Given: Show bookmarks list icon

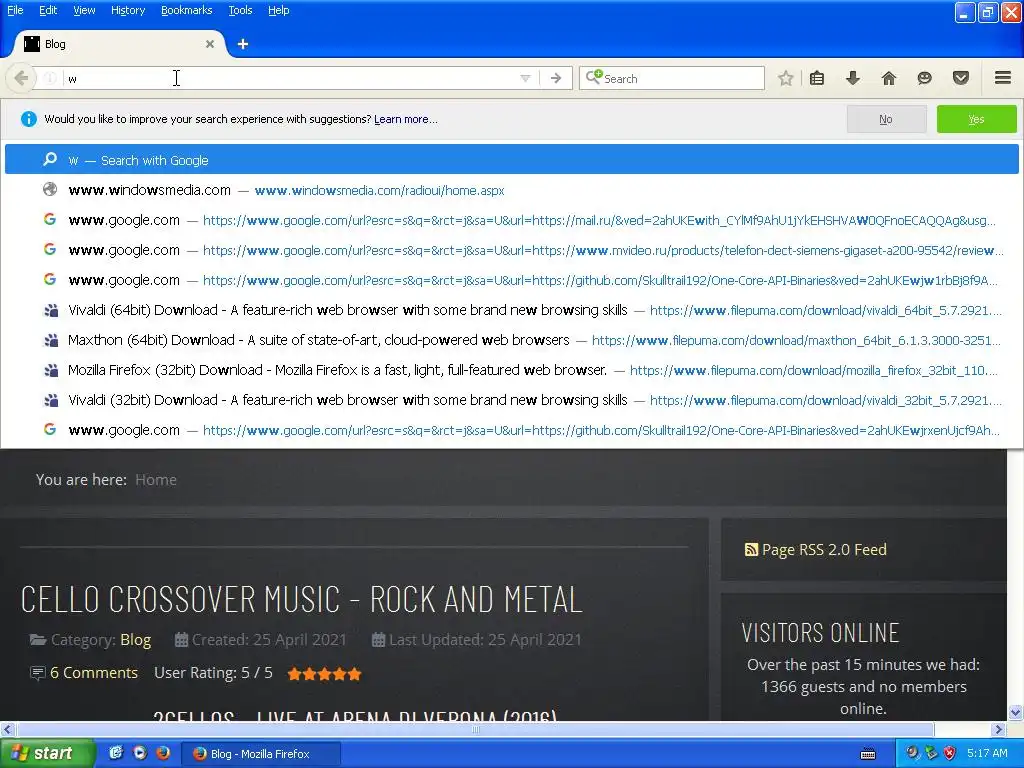Looking at the screenshot, I should [x=817, y=78].
